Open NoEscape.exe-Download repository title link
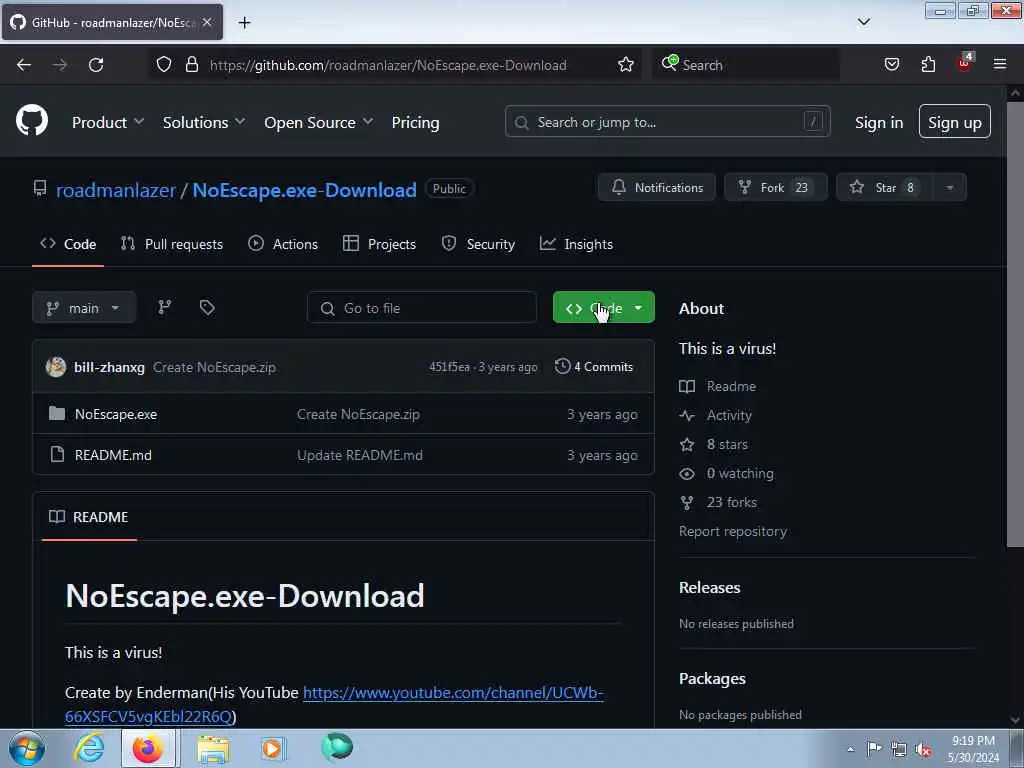Screen dimensions: 1024x768 pyautogui.click(x=304, y=190)
